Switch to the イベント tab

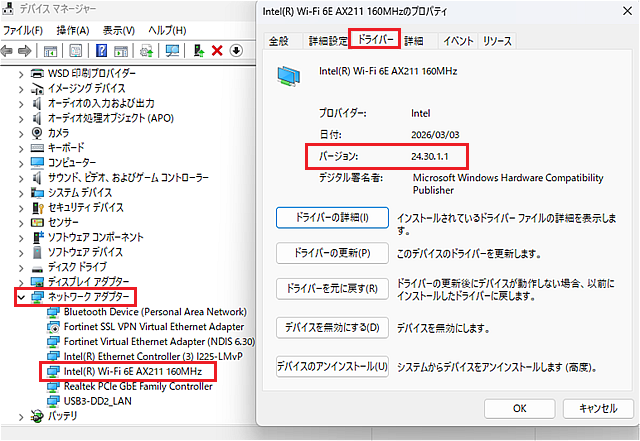coord(458,41)
